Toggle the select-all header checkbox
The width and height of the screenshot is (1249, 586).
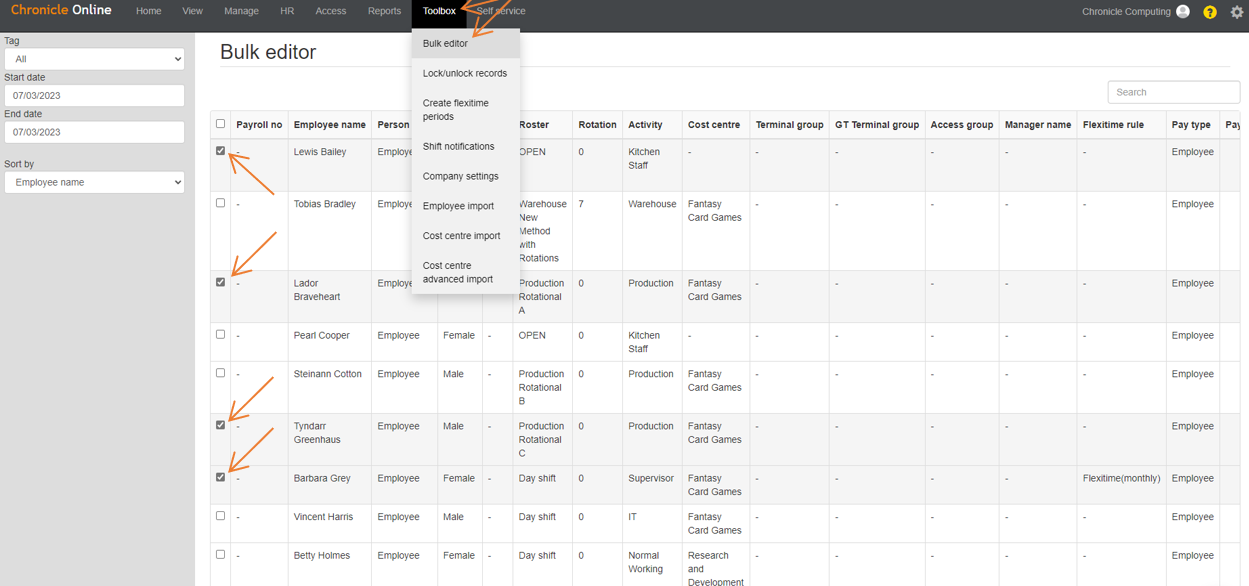click(x=221, y=124)
